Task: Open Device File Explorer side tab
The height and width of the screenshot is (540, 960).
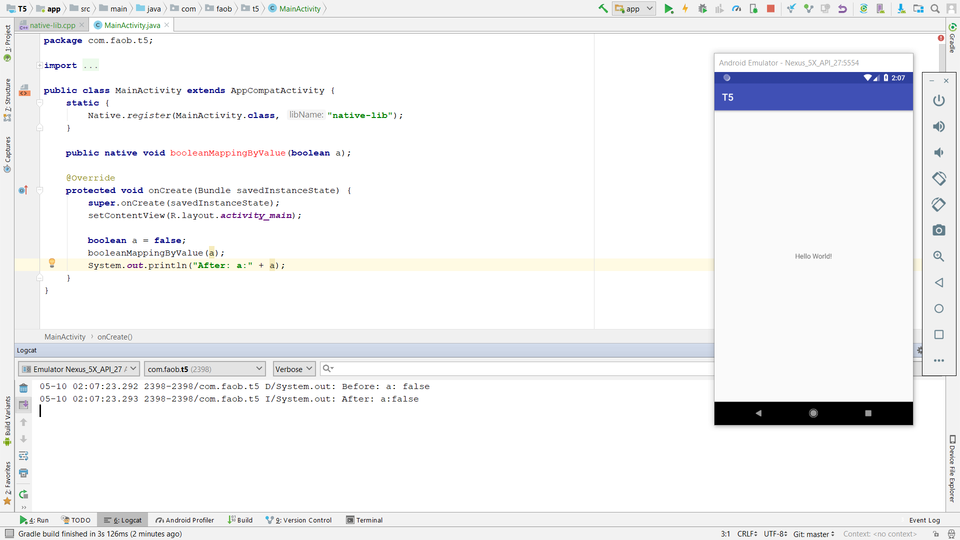Action: [x=953, y=468]
